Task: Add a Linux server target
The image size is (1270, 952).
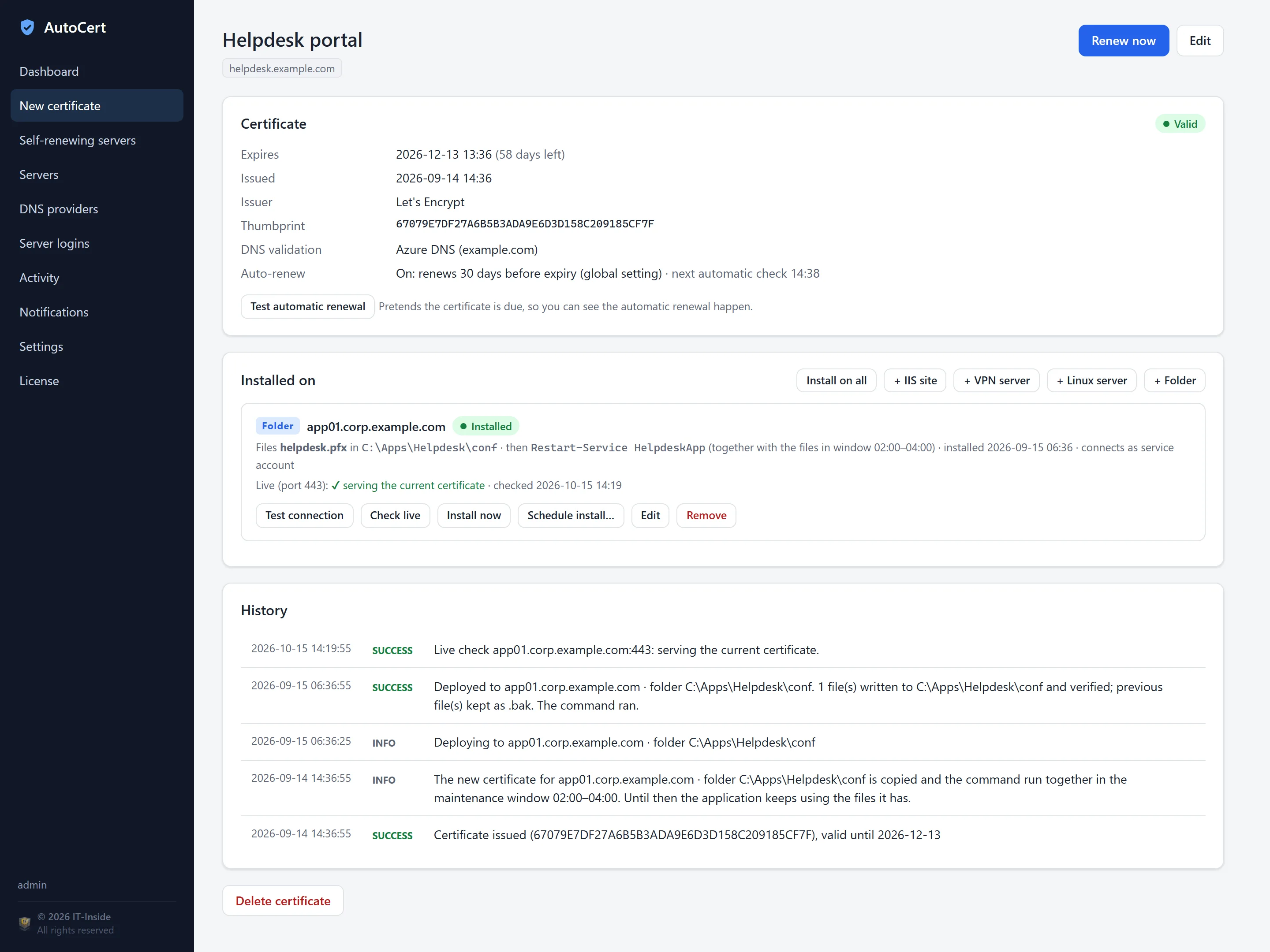Action: (1091, 380)
